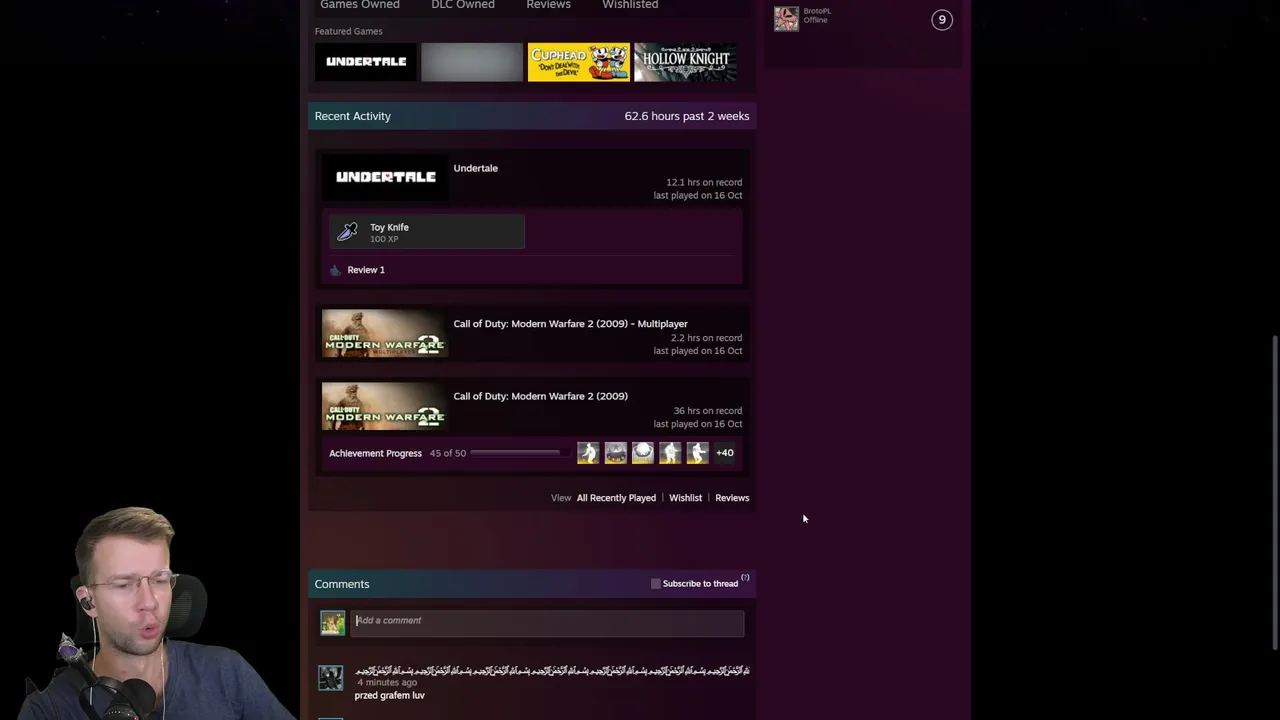Click the third round achievement icon
The height and width of the screenshot is (720, 1280).
point(642,453)
